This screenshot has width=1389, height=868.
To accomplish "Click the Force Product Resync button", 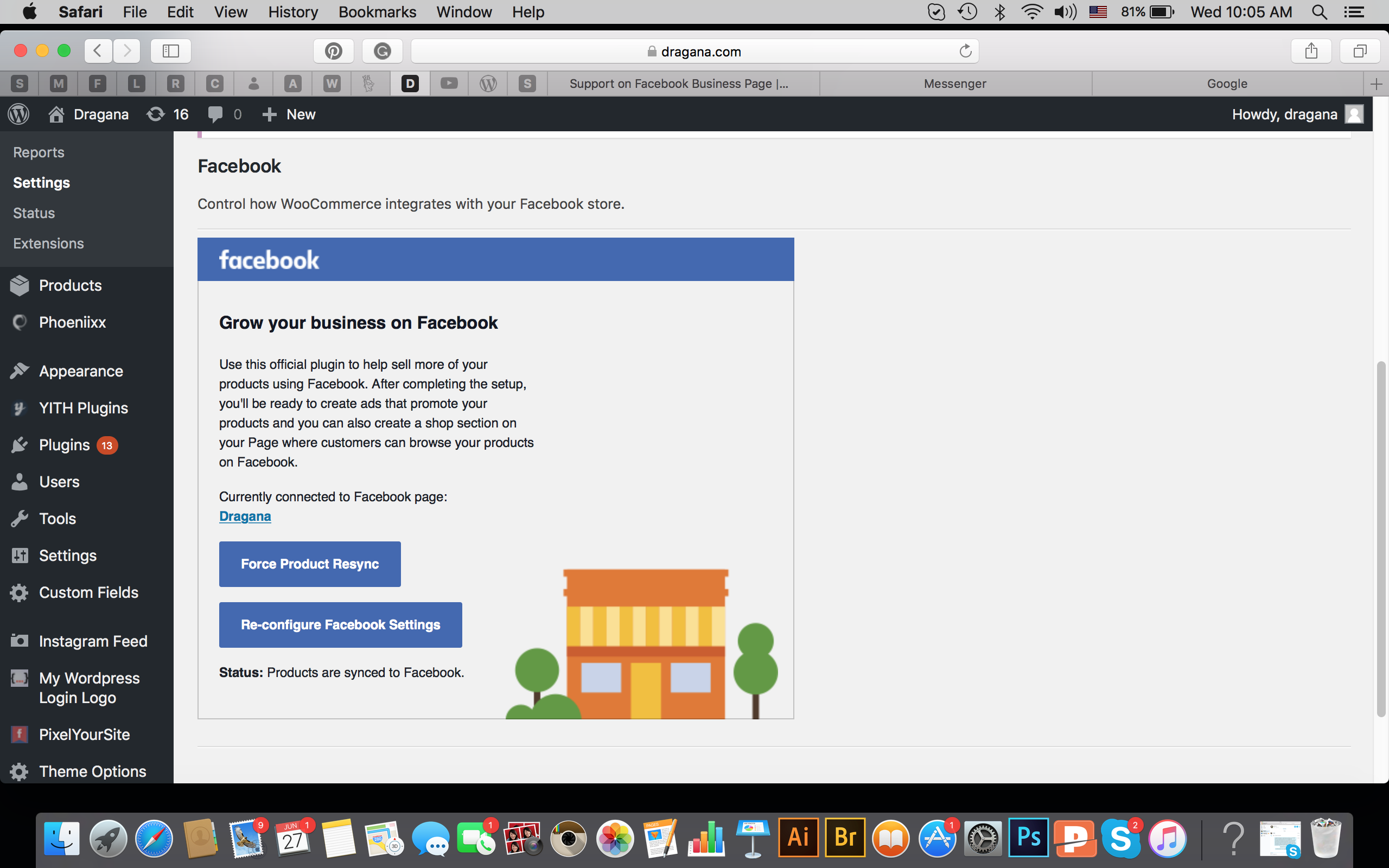I will point(310,564).
